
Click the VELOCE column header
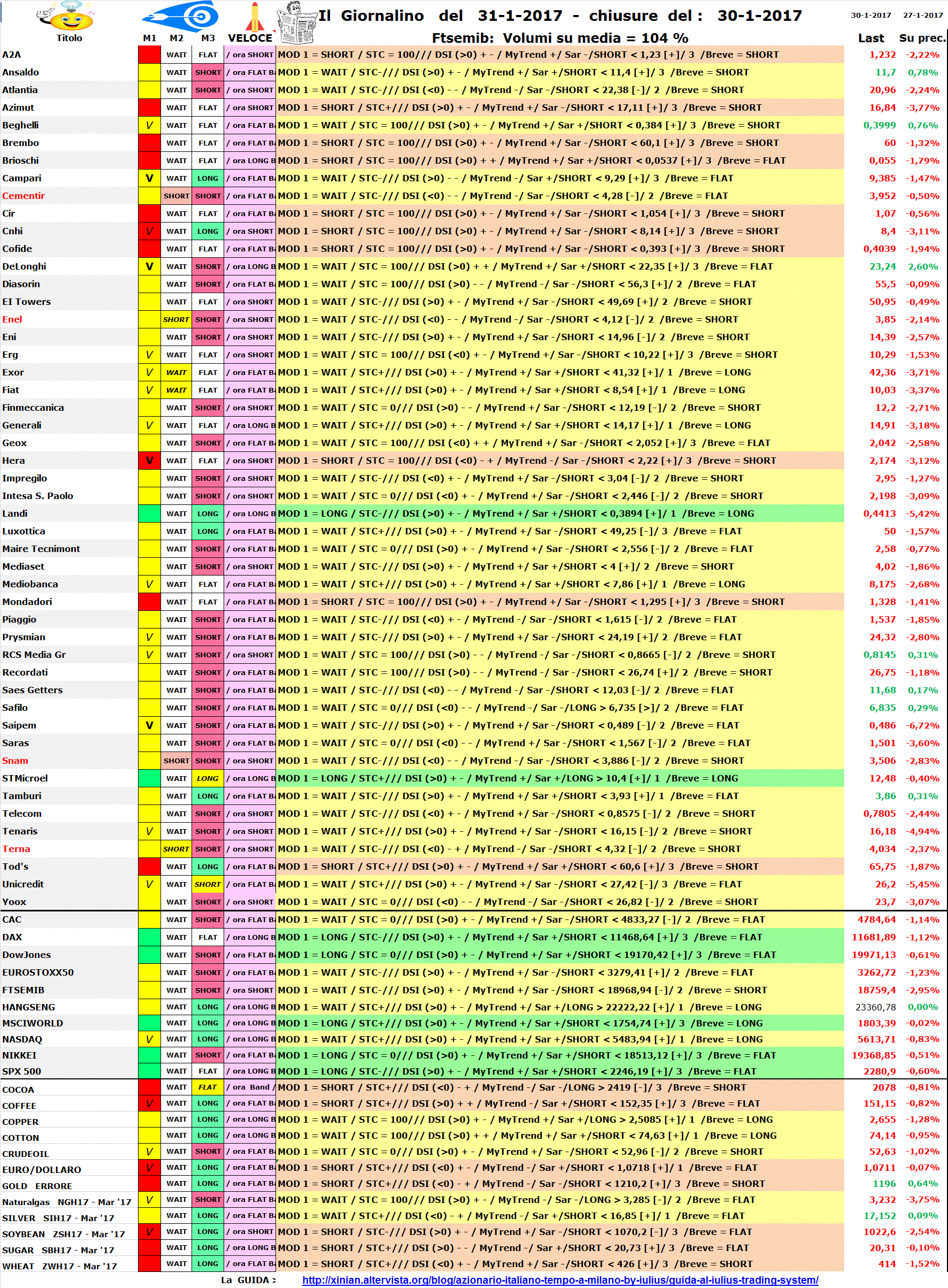pyautogui.click(x=250, y=38)
